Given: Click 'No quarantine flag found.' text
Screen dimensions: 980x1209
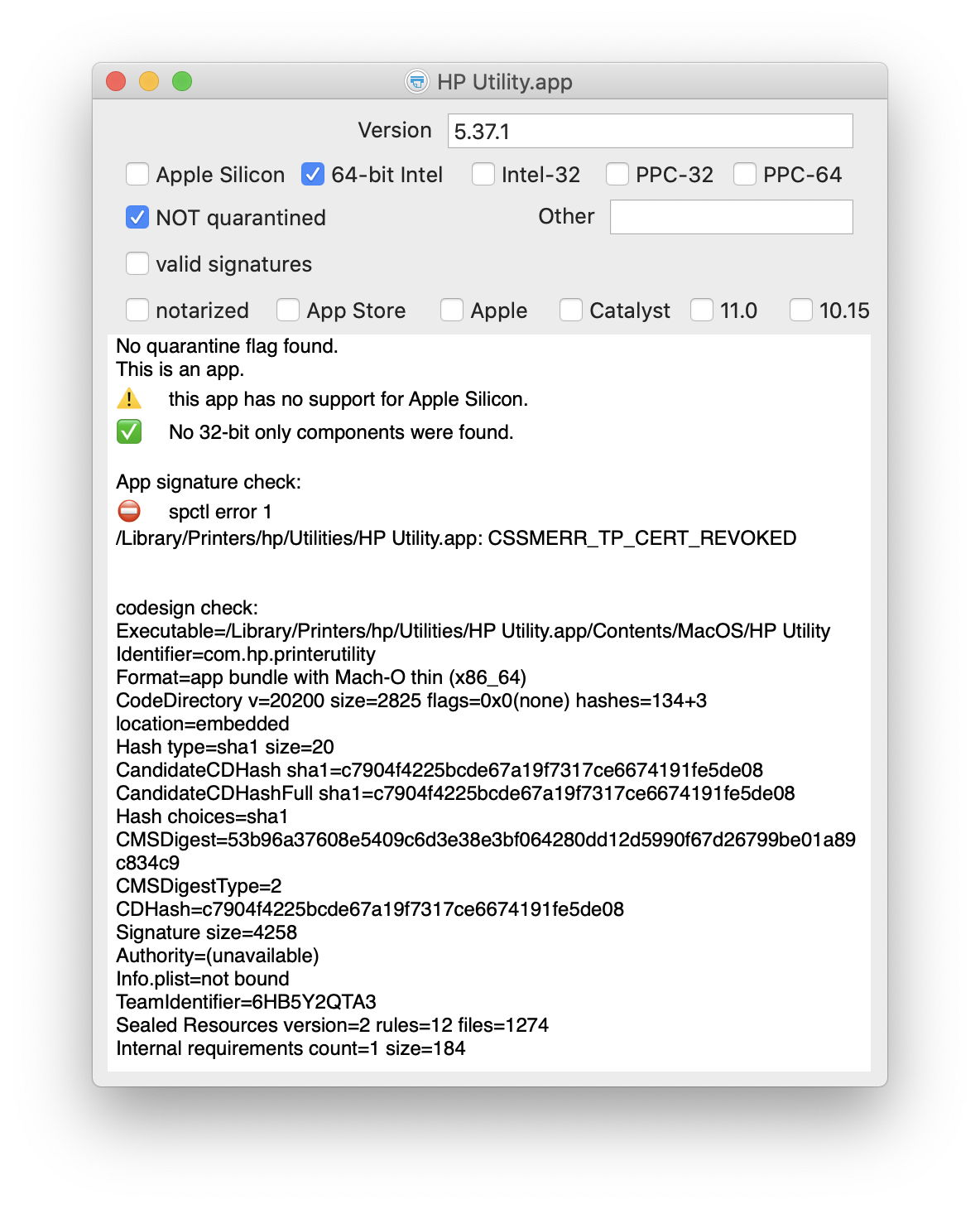Looking at the screenshot, I should (x=227, y=346).
